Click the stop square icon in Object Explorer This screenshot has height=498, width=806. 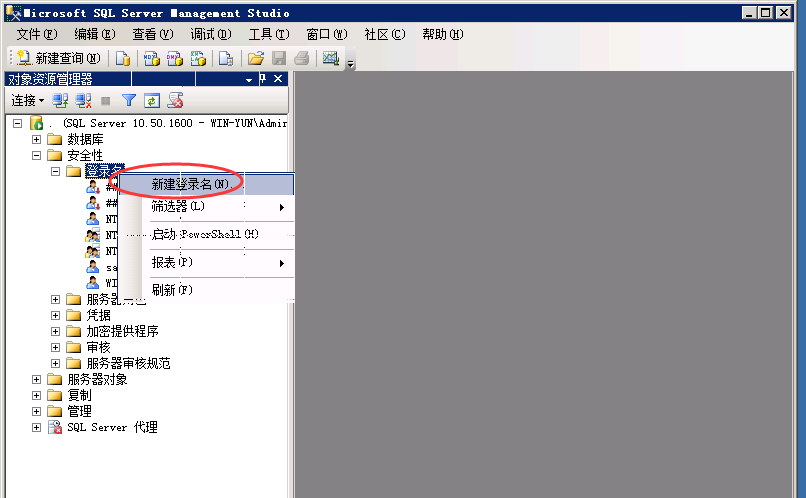click(x=105, y=101)
